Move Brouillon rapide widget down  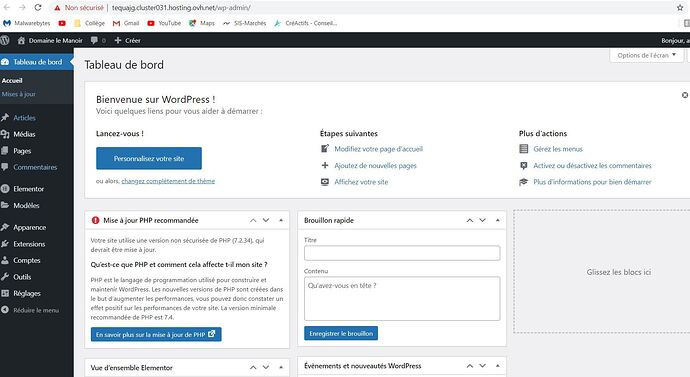point(482,220)
